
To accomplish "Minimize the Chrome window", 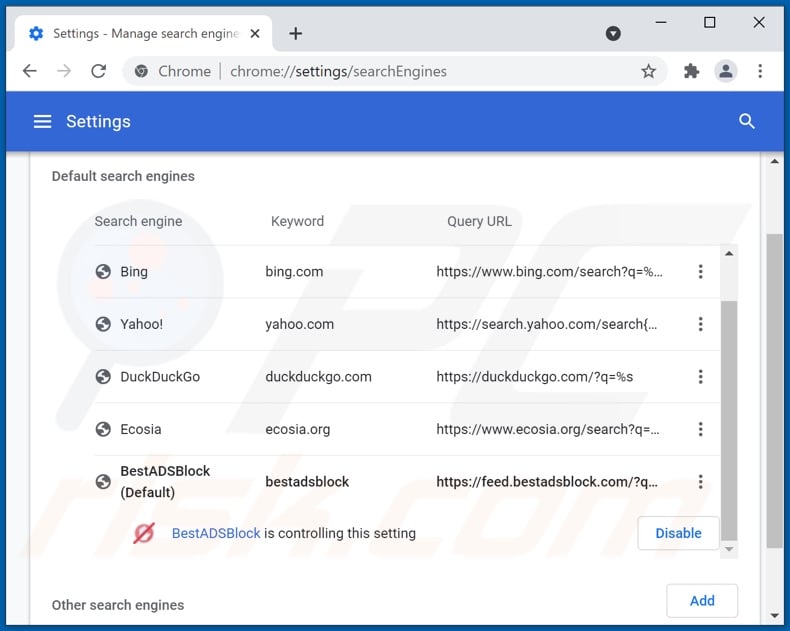I will tap(661, 22).
